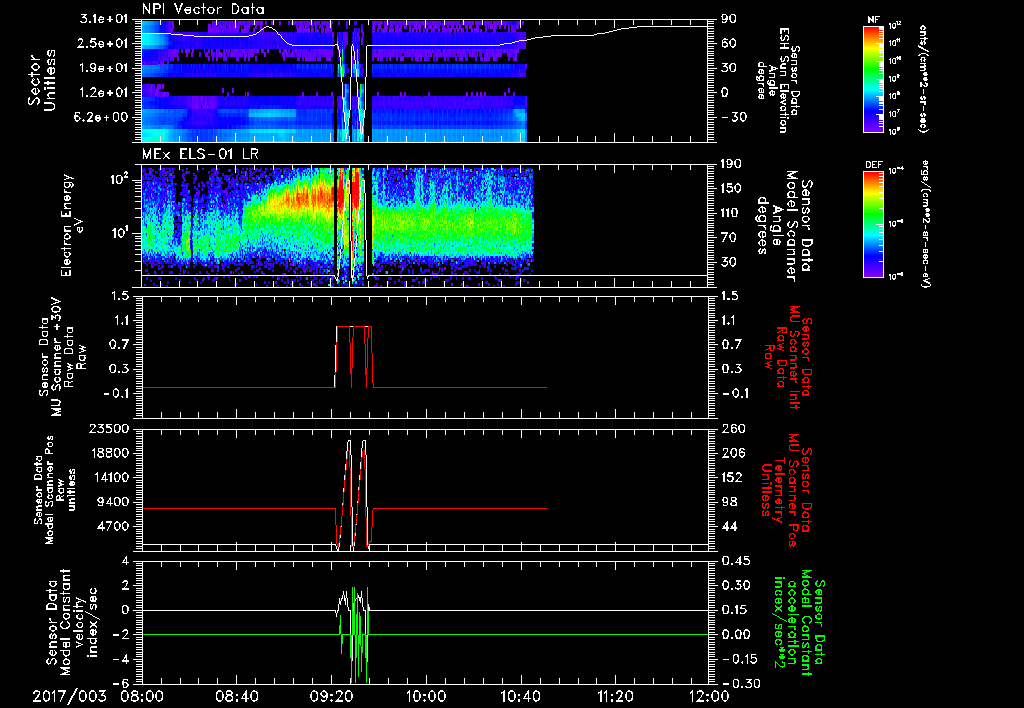Click the 10:40 time axis label

[520, 696]
